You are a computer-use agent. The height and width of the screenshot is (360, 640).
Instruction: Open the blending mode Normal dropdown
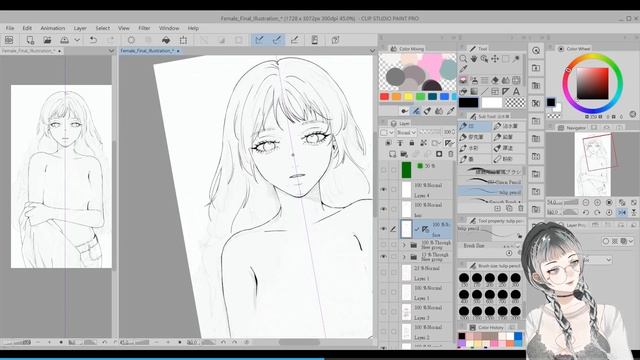(406, 132)
